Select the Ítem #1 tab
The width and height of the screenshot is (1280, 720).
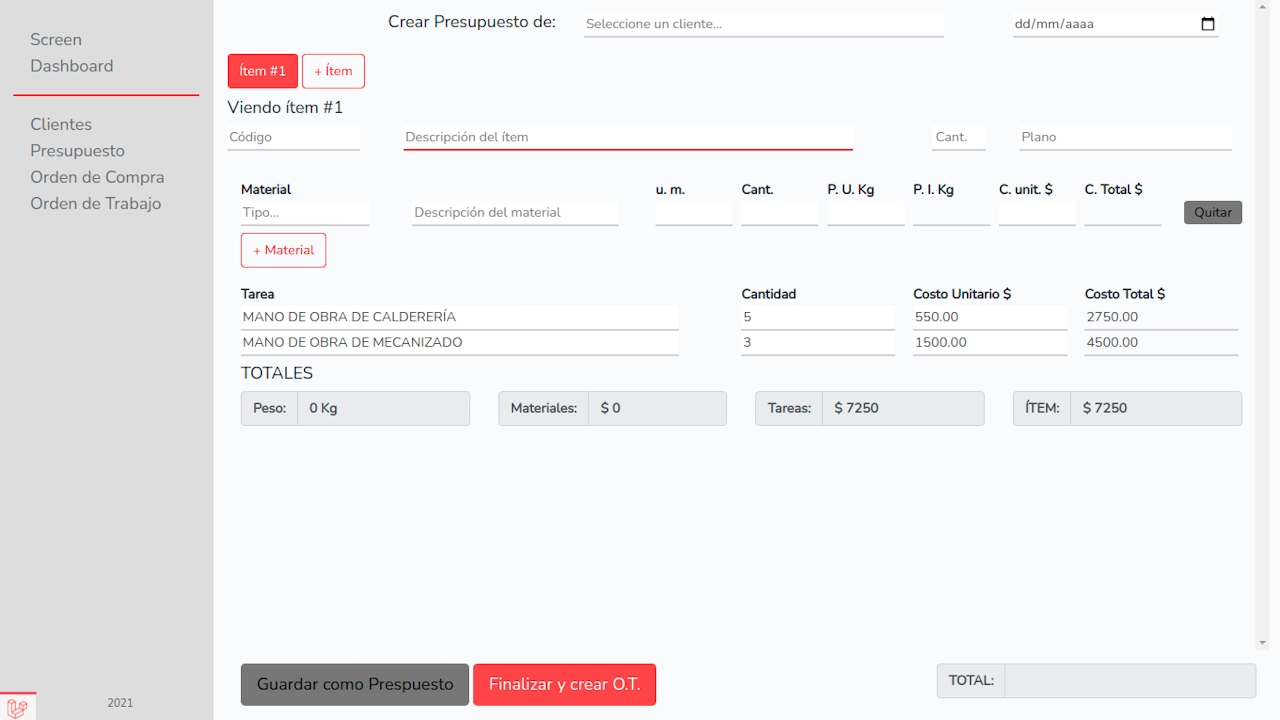[x=262, y=71]
